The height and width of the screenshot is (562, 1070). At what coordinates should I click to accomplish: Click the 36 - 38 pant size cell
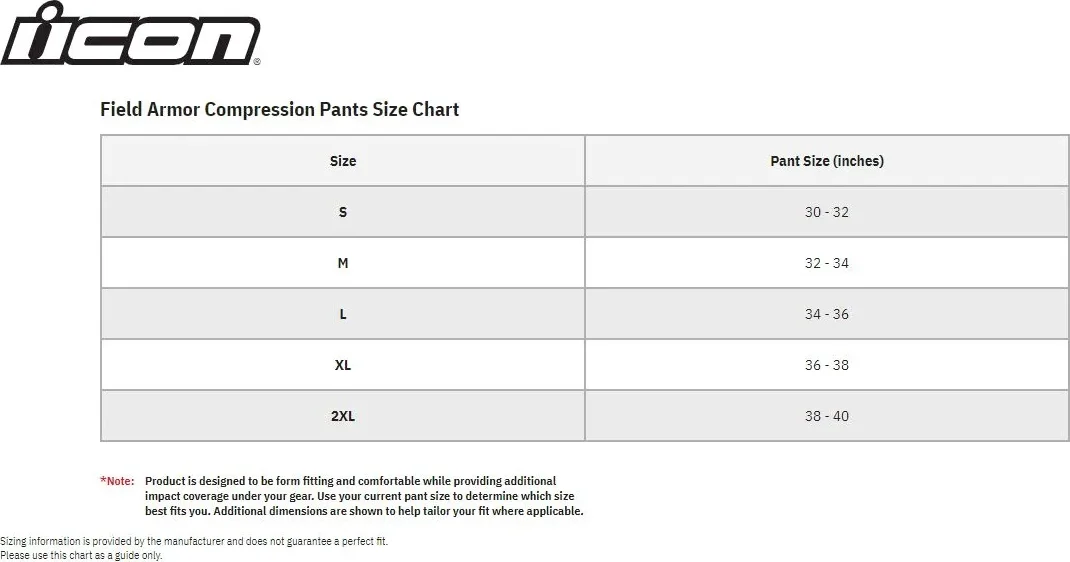827,365
